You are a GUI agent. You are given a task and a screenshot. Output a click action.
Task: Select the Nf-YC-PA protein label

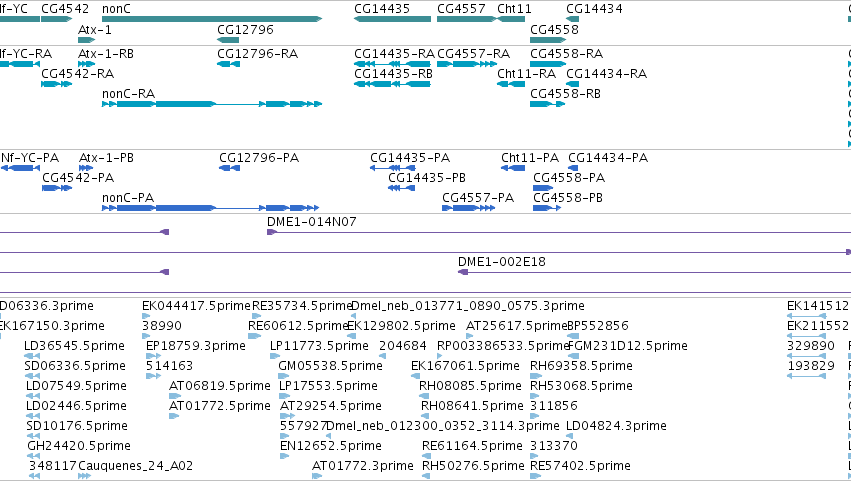[x=30, y=158]
